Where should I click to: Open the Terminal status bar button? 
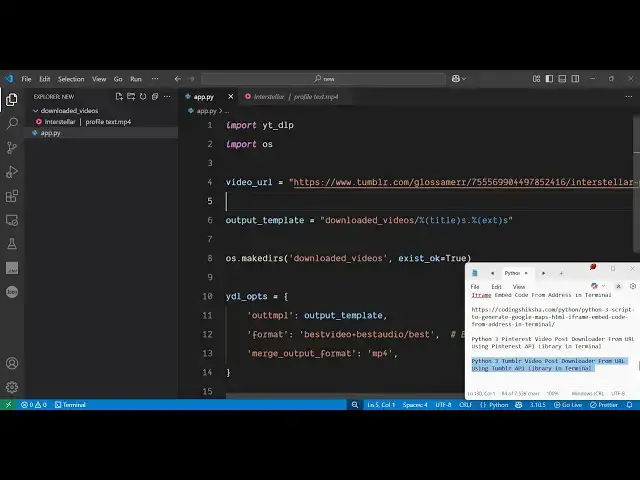point(70,405)
